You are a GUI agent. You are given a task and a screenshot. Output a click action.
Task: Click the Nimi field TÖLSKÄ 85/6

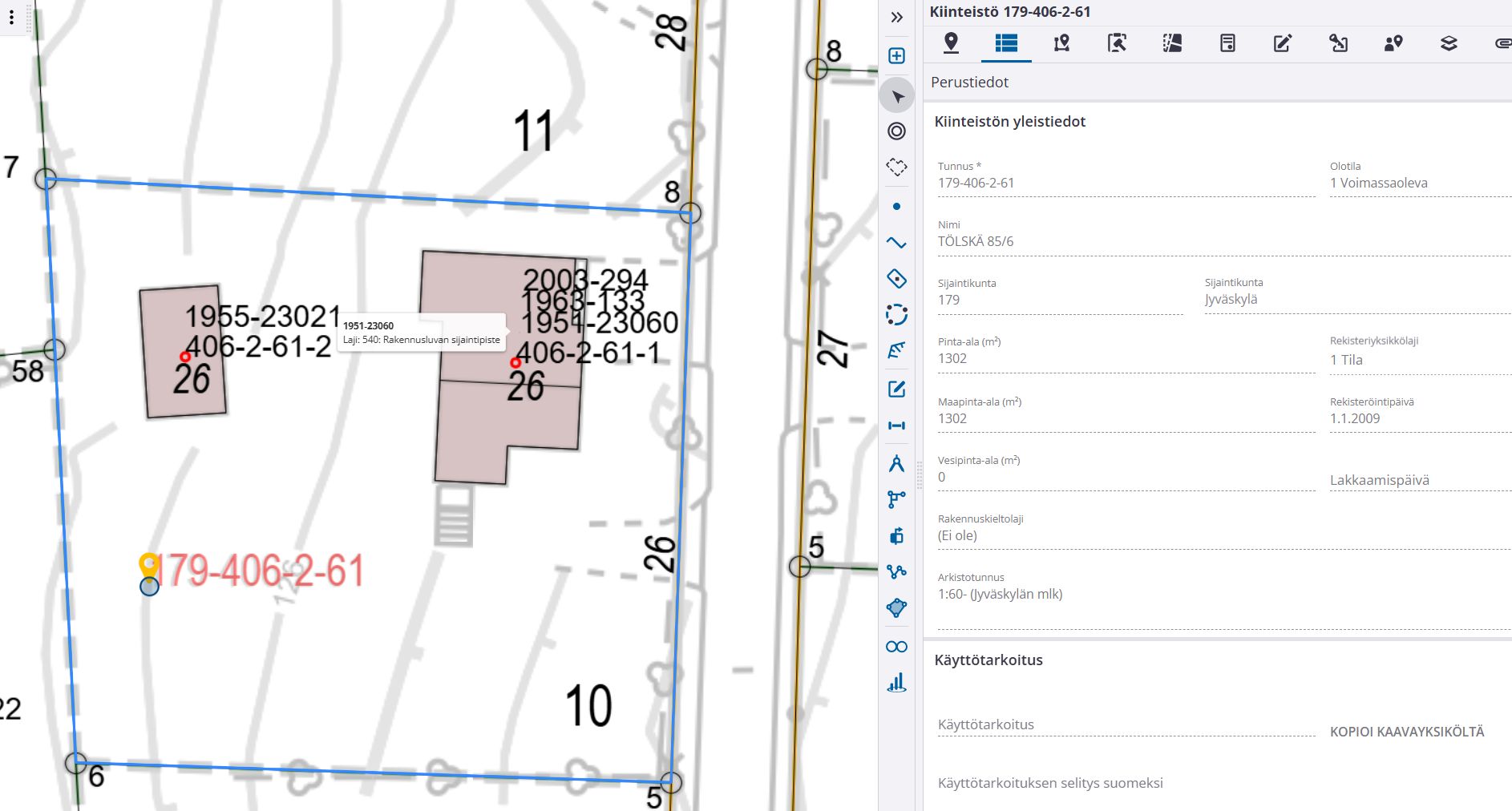click(1224, 241)
